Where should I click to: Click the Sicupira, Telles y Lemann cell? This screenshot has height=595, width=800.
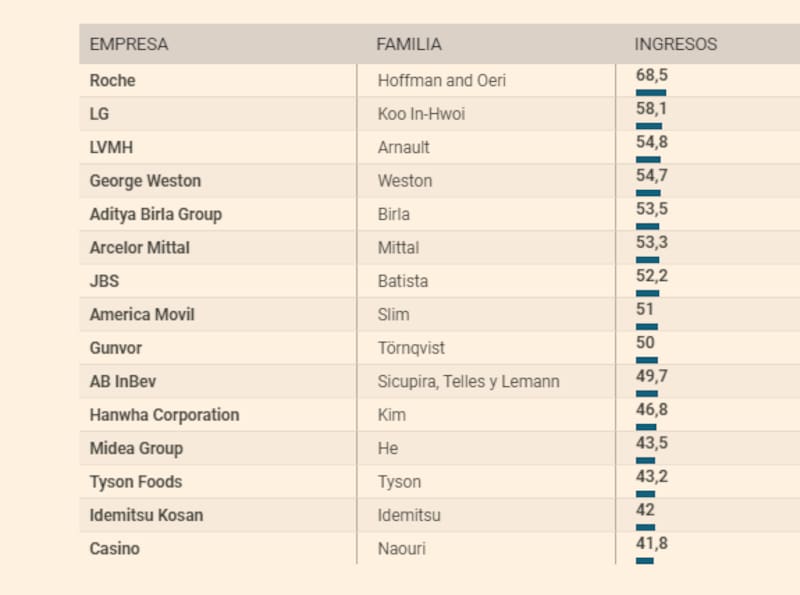click(468, 381)
